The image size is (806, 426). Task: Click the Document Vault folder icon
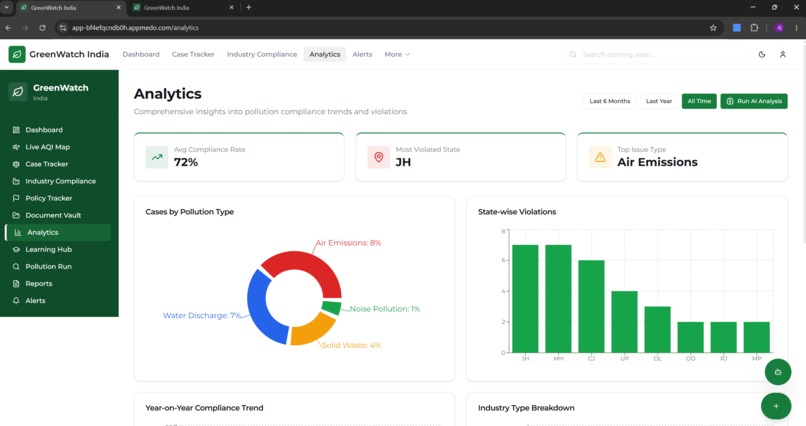[x=16, y=215]
